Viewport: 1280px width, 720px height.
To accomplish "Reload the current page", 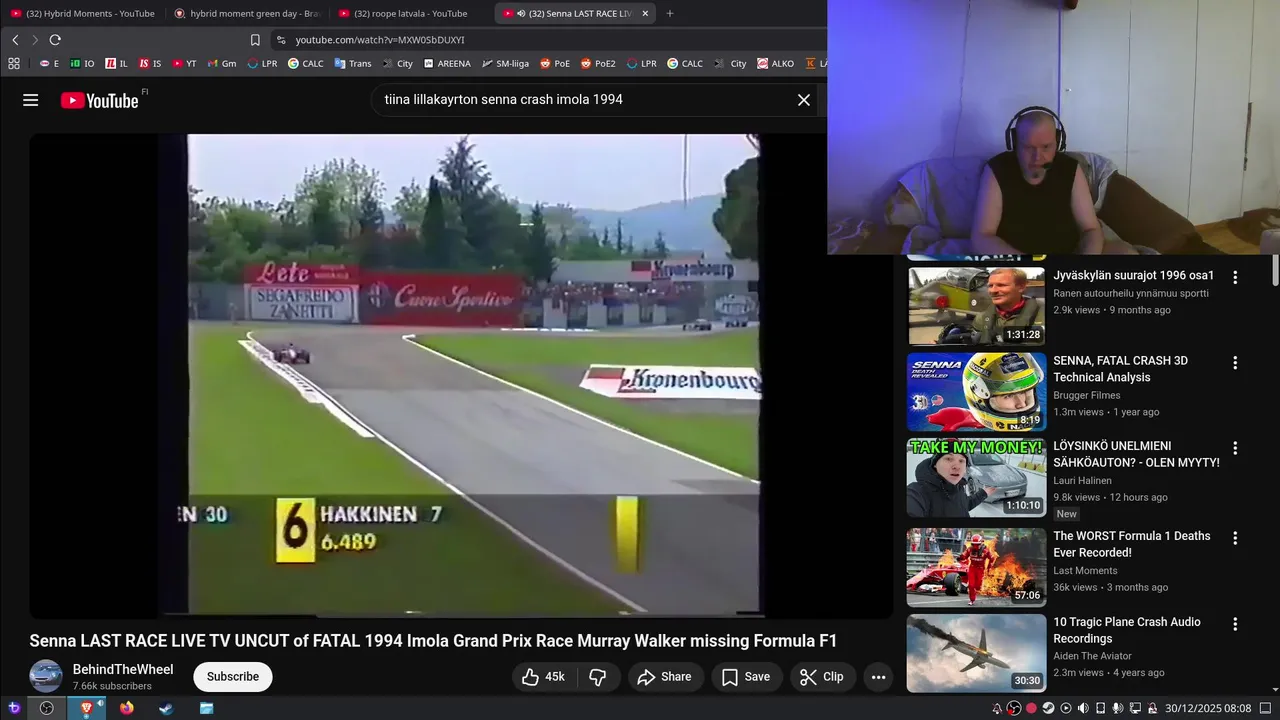I will click(x=55, y=40).
